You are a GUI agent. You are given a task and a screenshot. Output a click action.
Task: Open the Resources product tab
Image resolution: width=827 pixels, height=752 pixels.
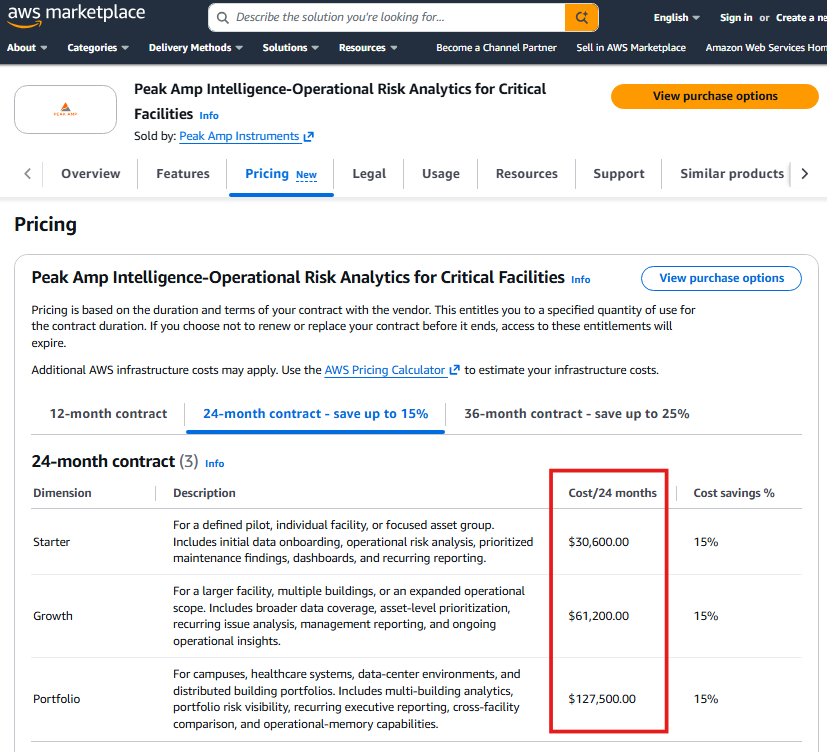tap(526, 173)
